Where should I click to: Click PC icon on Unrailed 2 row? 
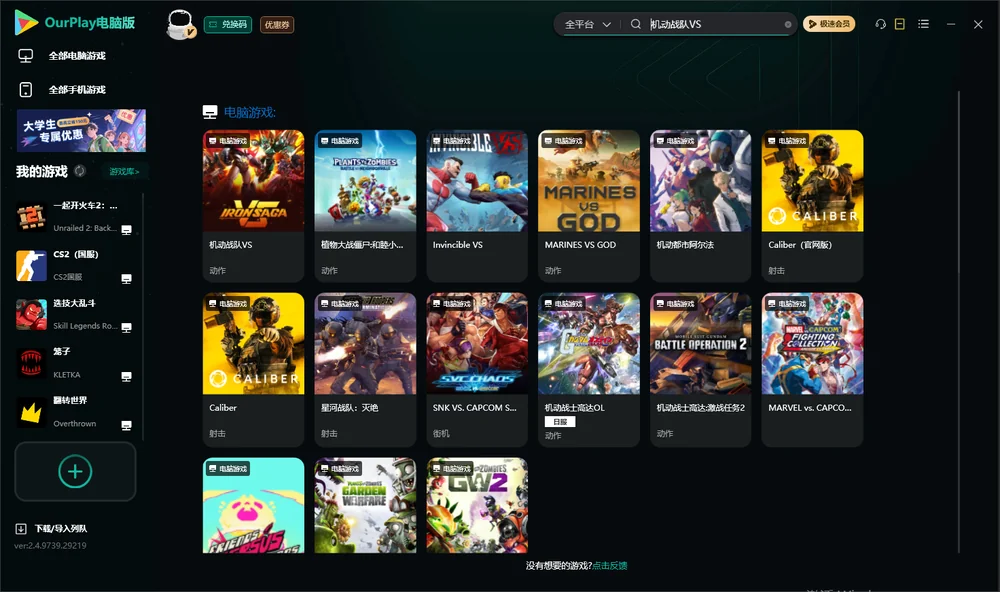pyautogui.click(x=126, y=230)
